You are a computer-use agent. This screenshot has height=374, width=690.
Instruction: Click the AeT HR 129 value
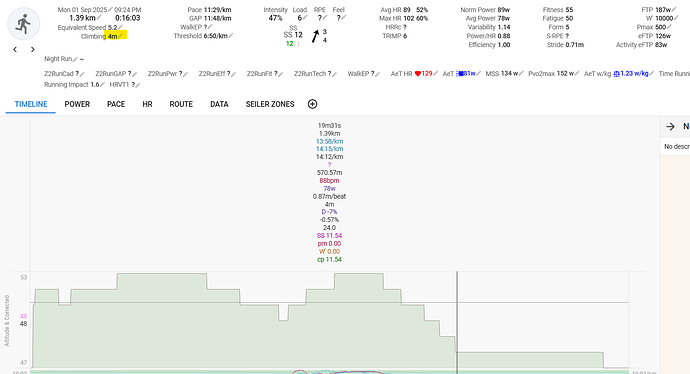423,73
